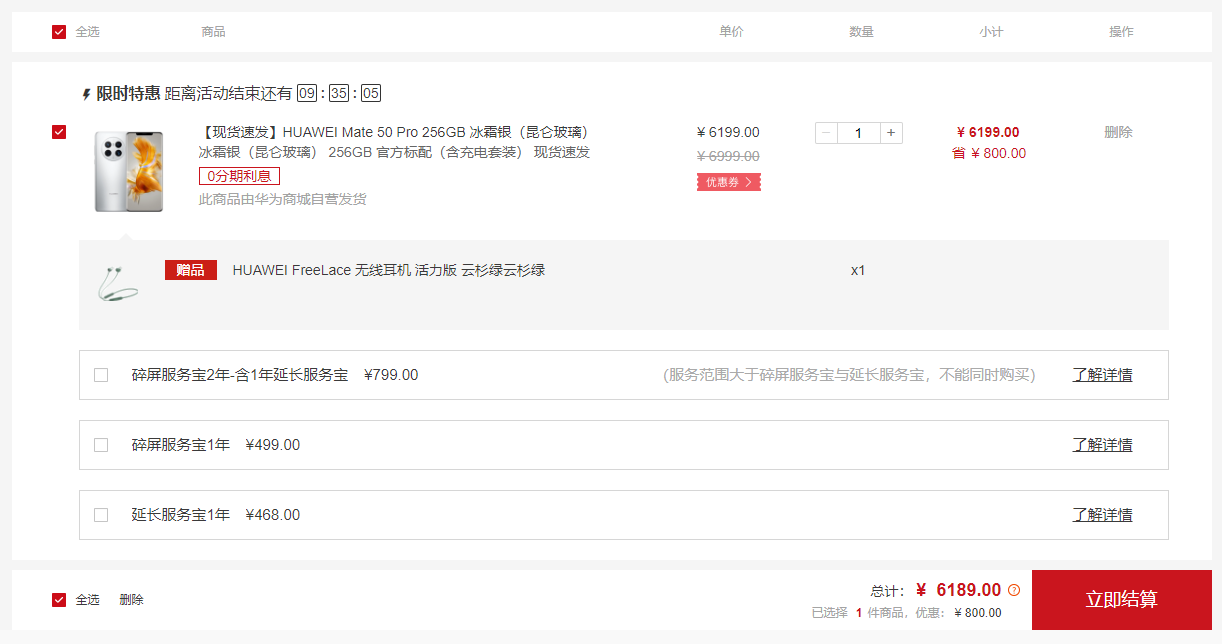Click the 此商品由华为商城自营发货 note

click(283, 199)
